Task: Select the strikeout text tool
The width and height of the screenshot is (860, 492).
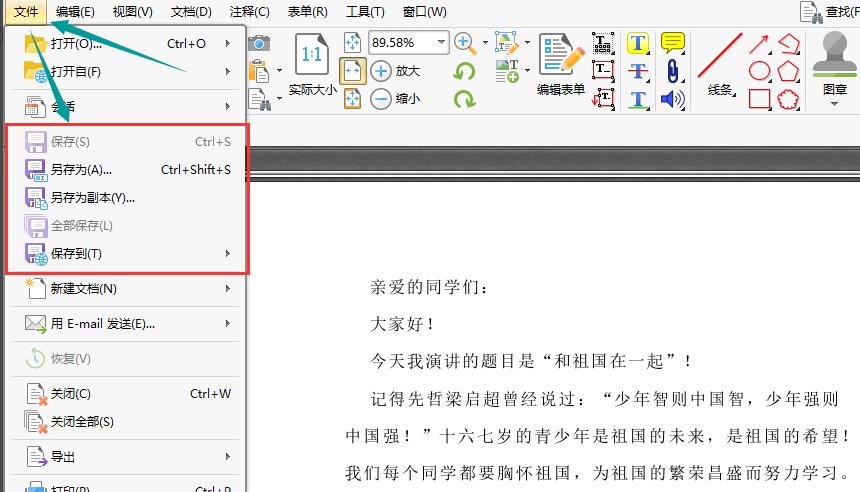Action: 638,71
